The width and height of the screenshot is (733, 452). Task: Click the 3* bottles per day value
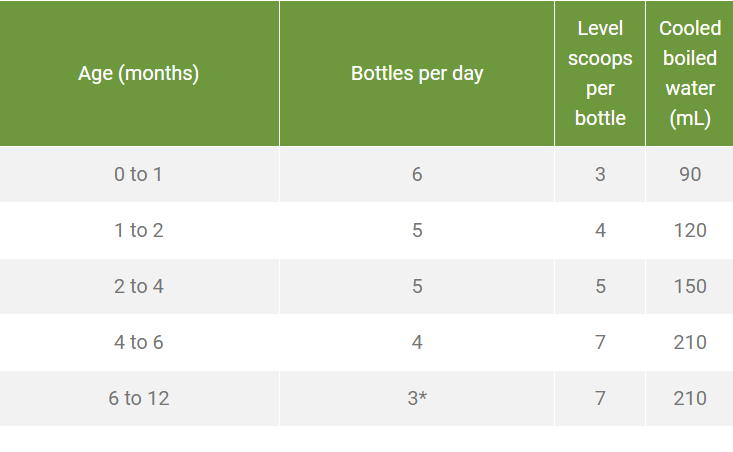[x=417, y=399]
